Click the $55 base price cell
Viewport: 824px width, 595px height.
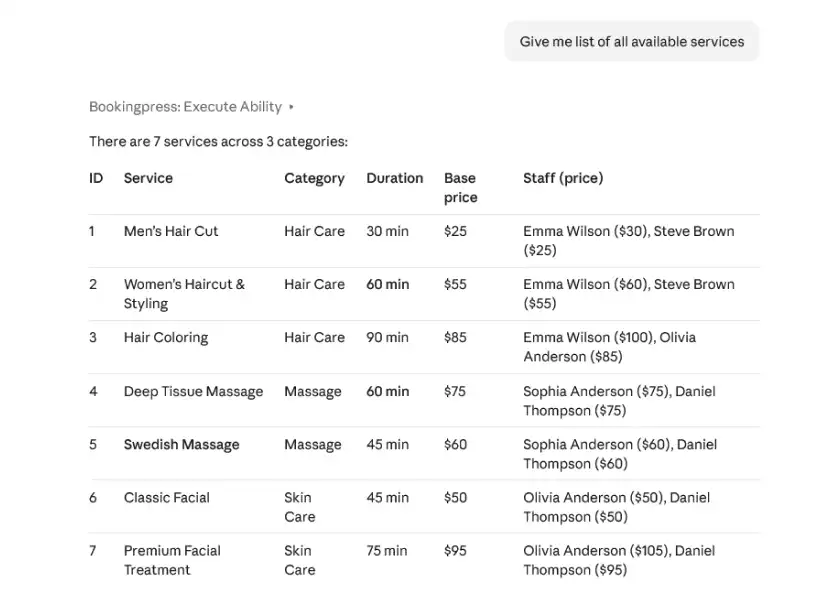(x=455, y=284)
